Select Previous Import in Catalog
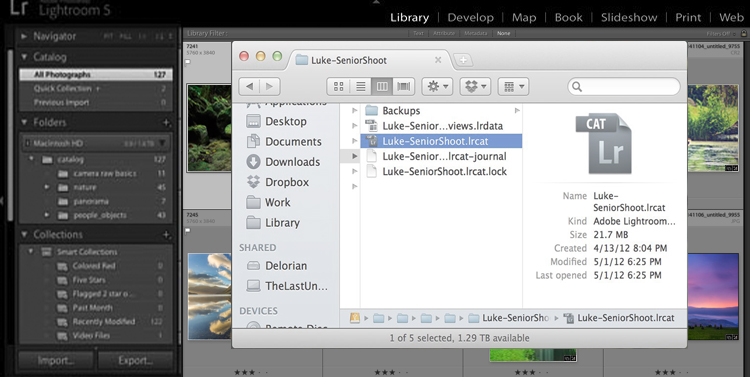Image resolution: width=750 pixels, height=377 pixels. pos(96,102)
